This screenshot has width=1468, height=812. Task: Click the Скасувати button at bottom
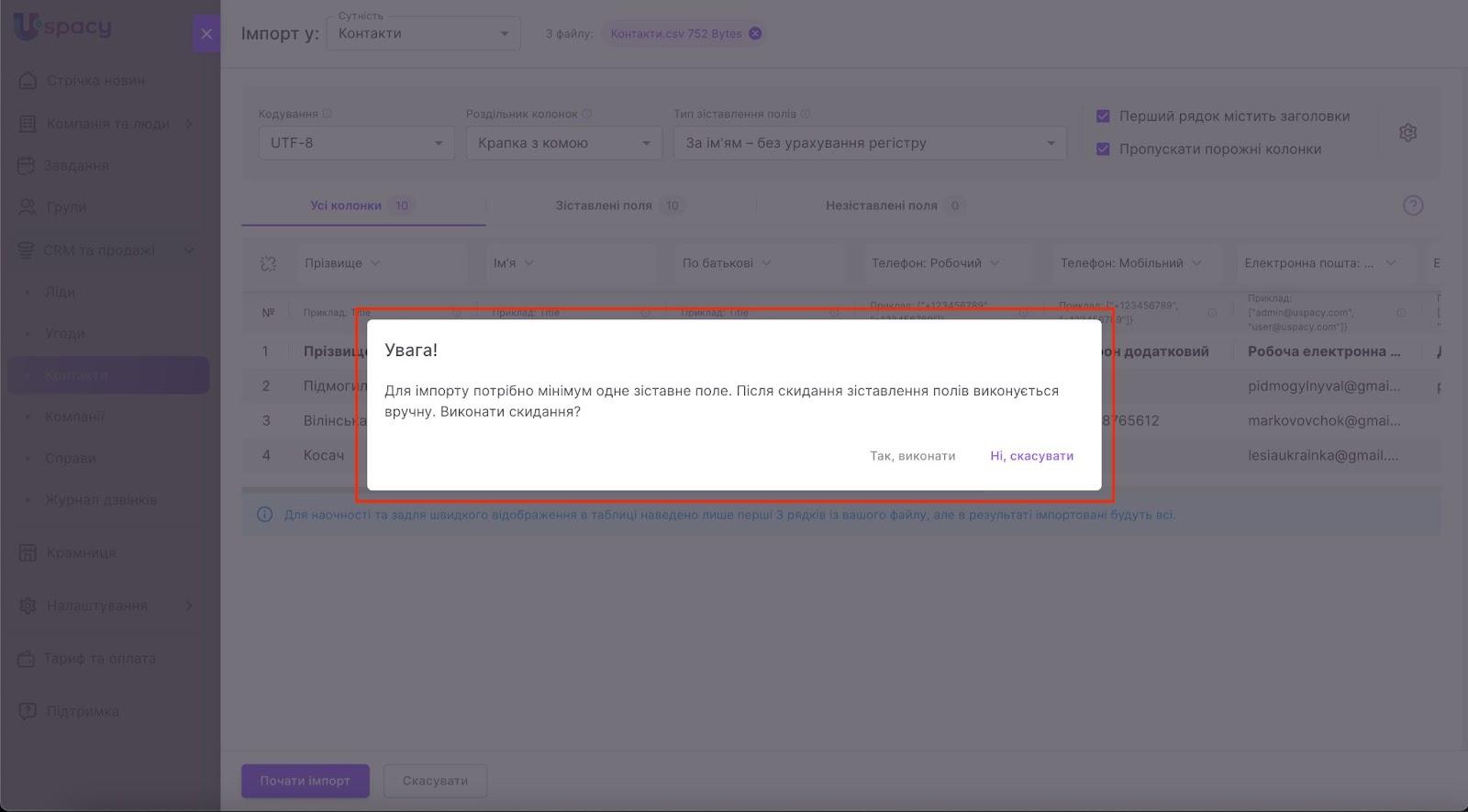[x=435, y=781]
